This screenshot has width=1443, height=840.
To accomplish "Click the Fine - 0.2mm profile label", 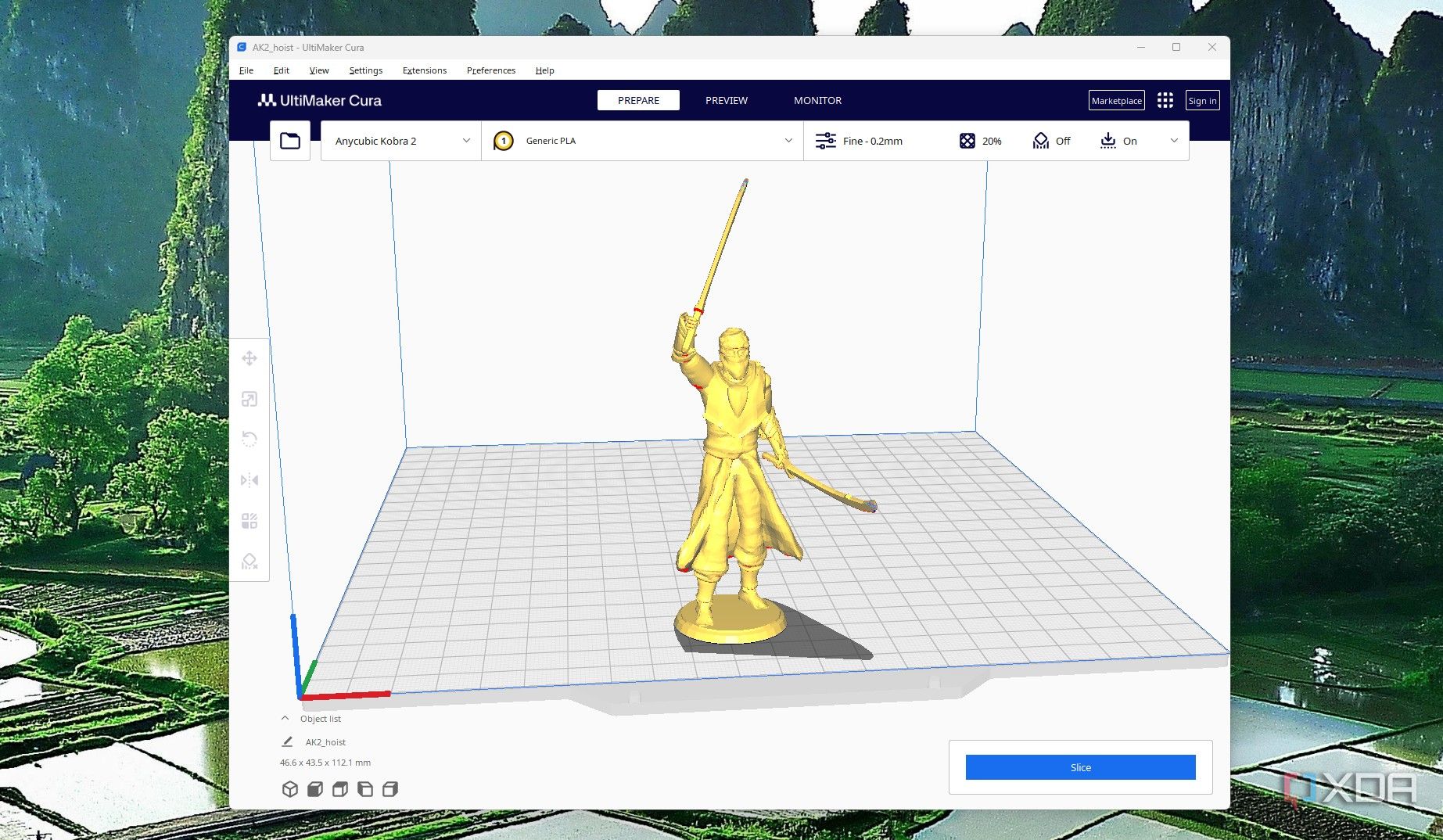I will tap(873, 141).
